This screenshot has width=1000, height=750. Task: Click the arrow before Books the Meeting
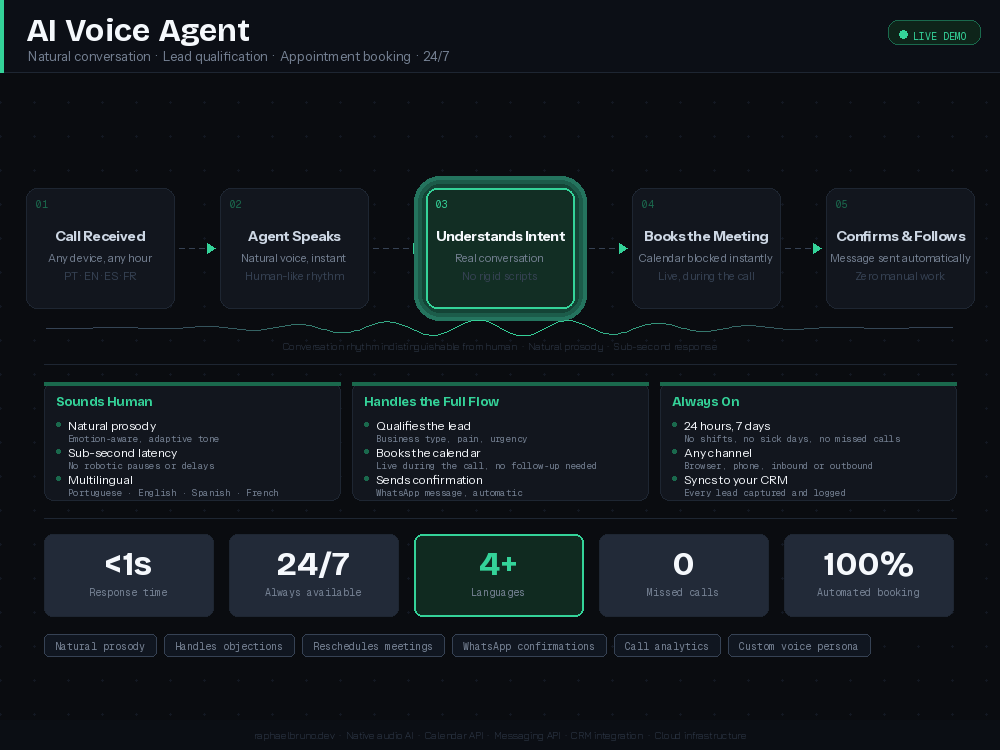click(x=623, y=248)
